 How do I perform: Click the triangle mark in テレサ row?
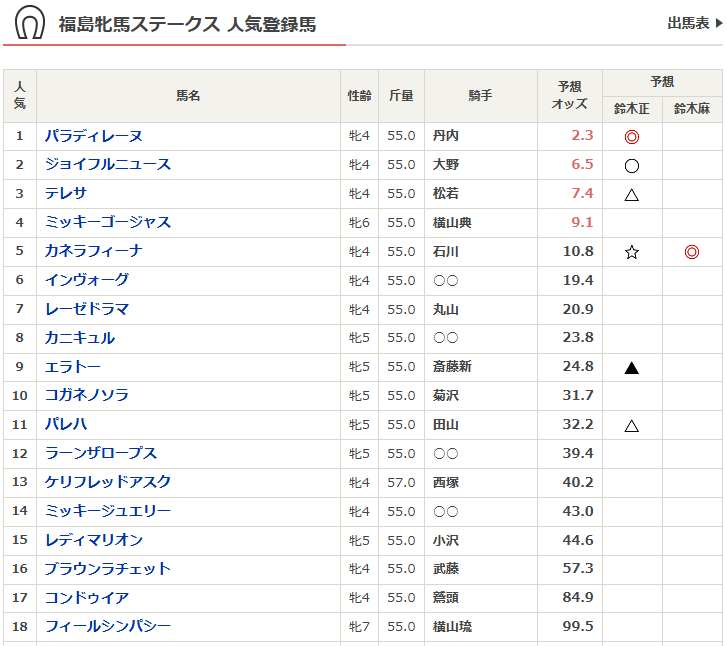click(631, 194)
